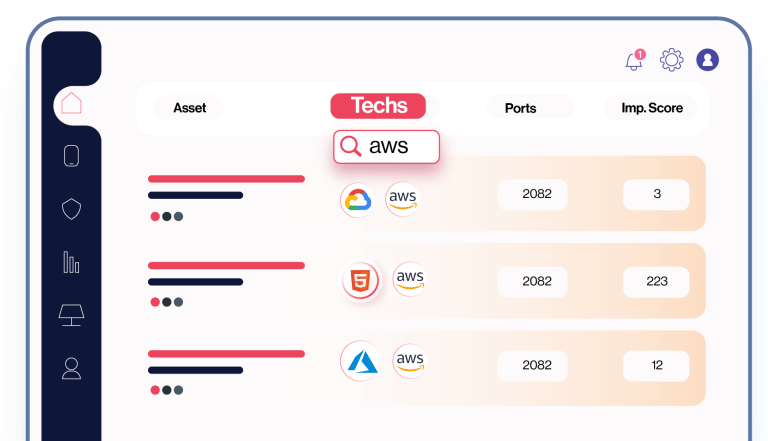Click the user avatar at top right

pyautogui.click(x=708, y=60)
